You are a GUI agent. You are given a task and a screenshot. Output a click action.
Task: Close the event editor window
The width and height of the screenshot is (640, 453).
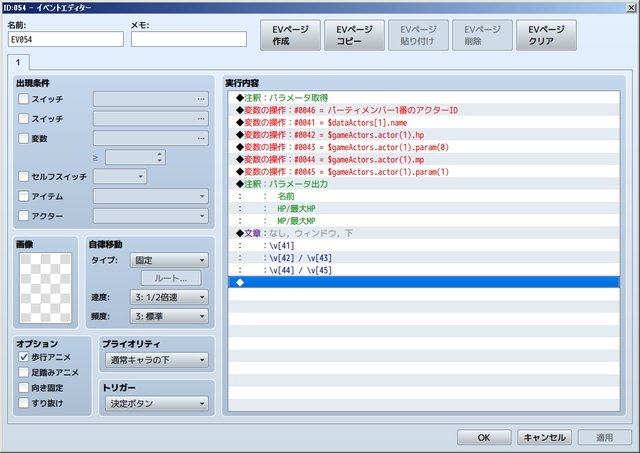pos(631,7)
